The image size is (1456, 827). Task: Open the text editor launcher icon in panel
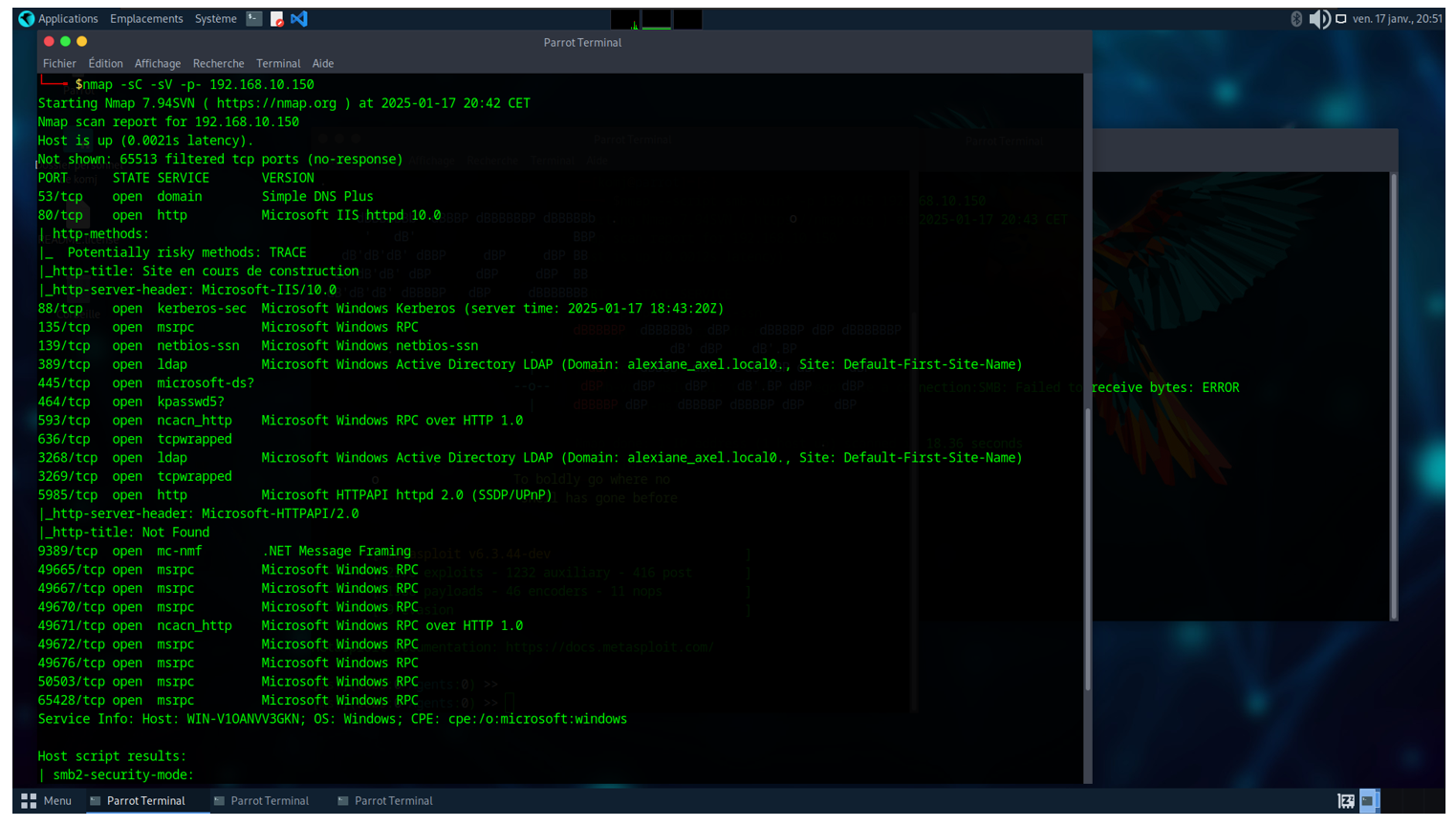[x=276, y=18]
